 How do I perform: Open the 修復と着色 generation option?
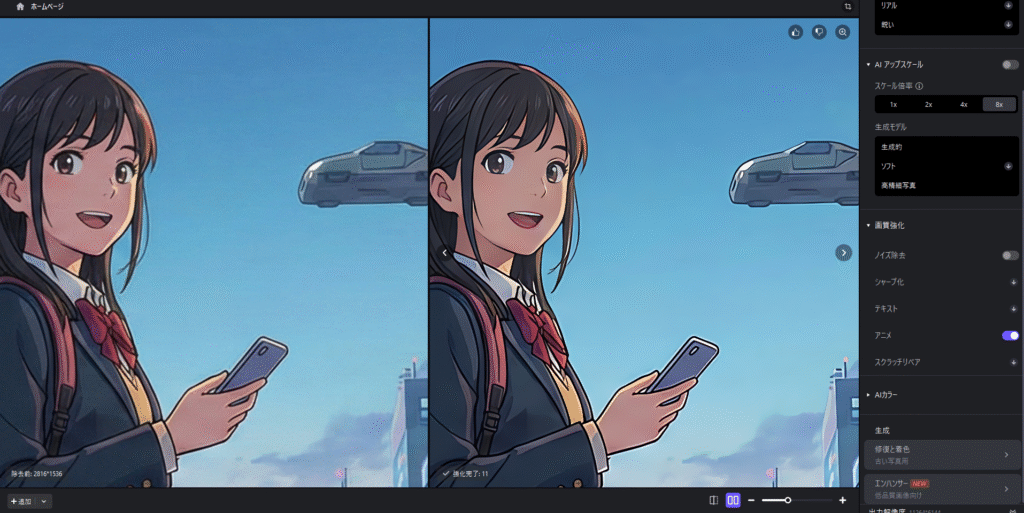pyautogui.click(x=942, y=454)
